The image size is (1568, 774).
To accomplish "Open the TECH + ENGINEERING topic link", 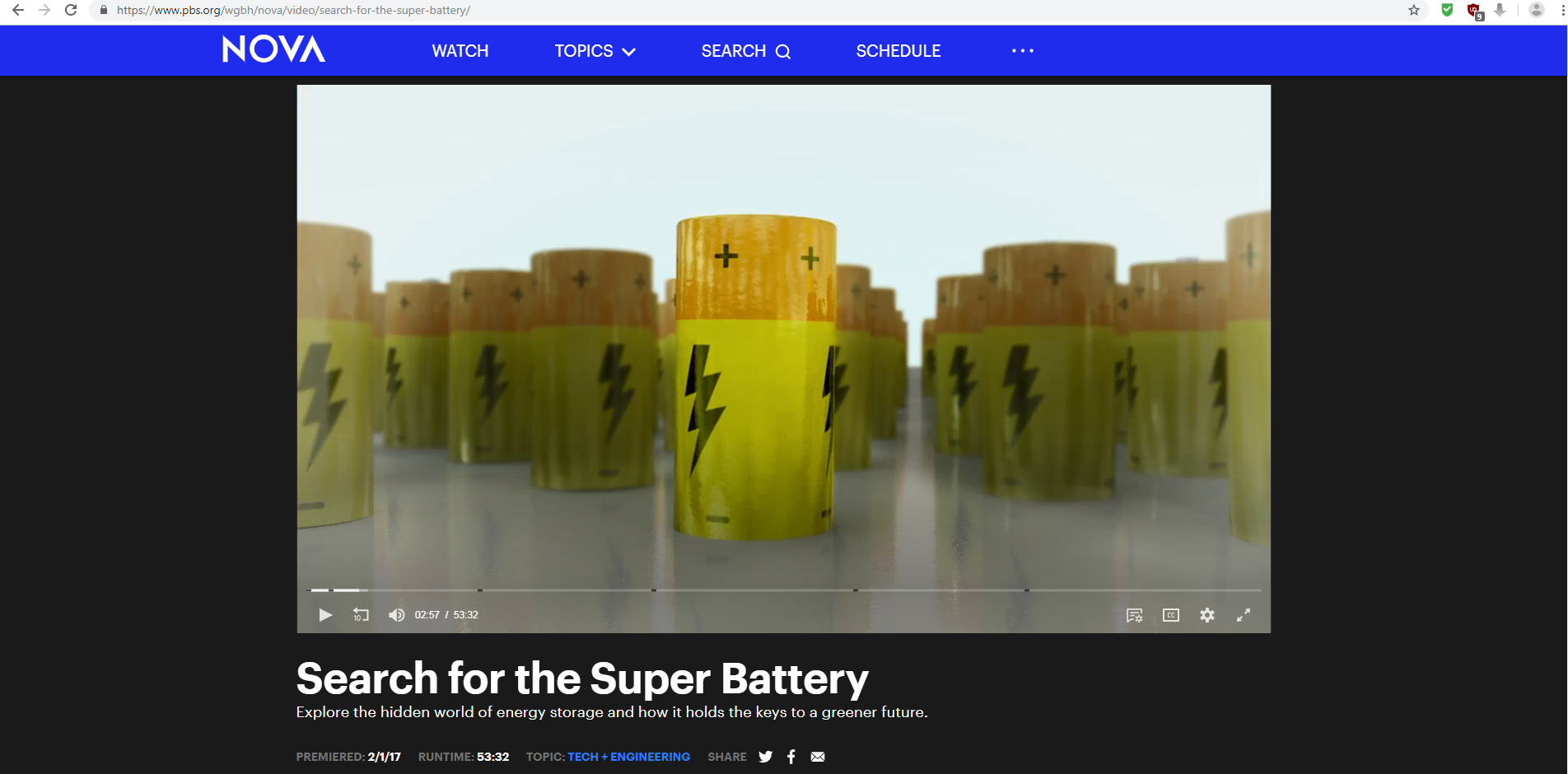I will pos(628,757).
